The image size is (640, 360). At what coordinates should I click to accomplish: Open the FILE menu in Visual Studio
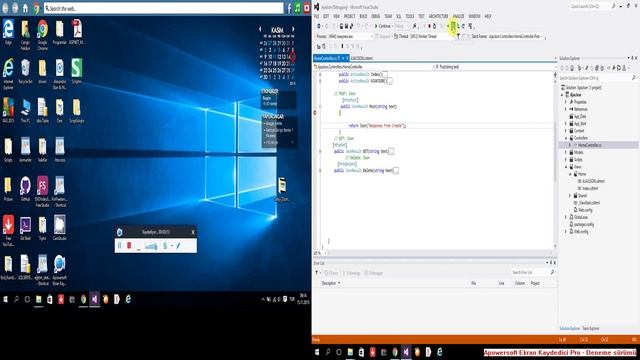pos(316,16)
